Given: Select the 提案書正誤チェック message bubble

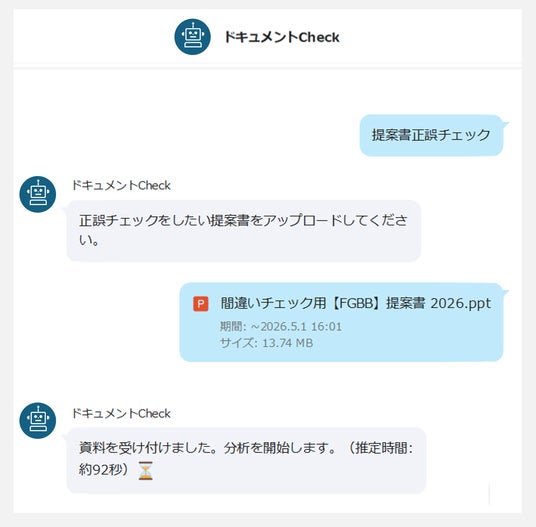Looking at the screenshot, I should [431, 135].
